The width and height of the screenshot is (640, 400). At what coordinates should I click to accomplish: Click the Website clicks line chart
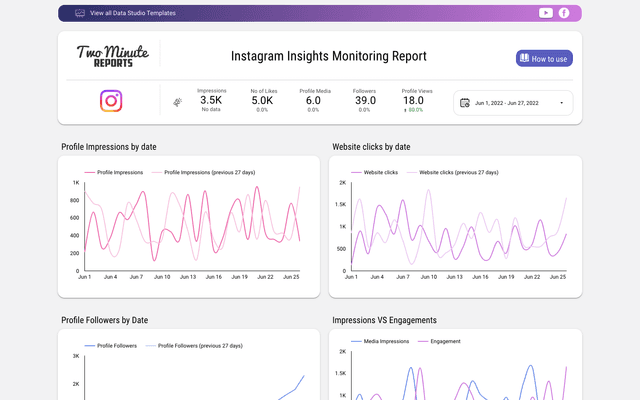tap(459, 226)
